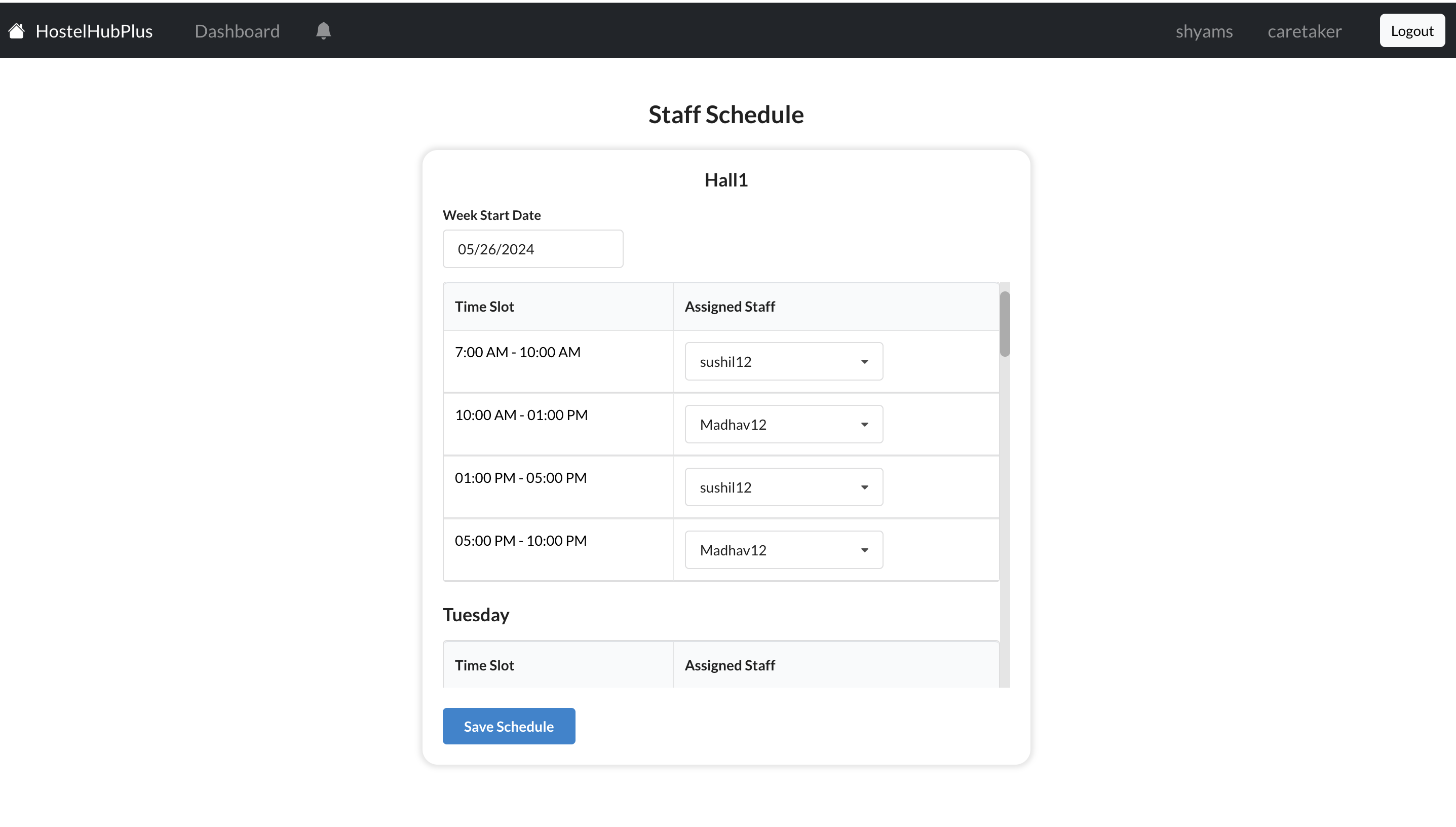Open the HostelHubPlus brand link
This screenshot has width=1456, height=827.
(94, 31)
